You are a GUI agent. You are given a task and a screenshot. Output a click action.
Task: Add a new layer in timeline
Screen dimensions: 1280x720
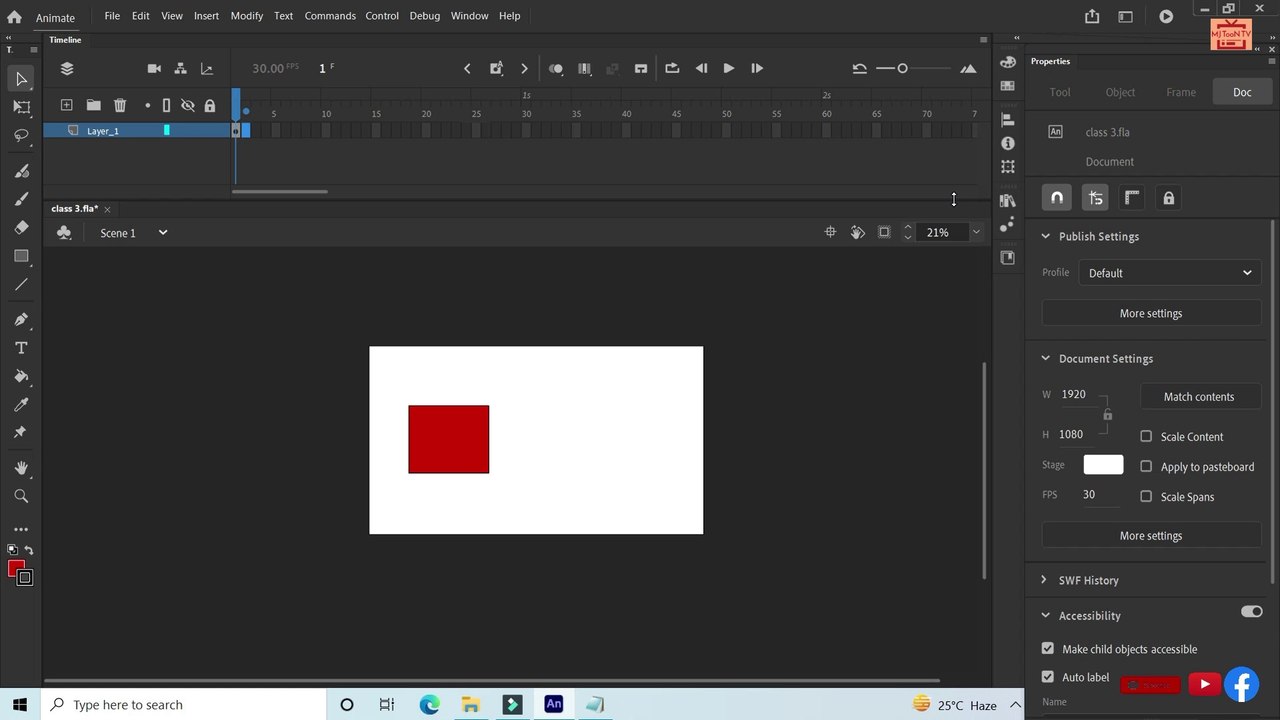66,105
